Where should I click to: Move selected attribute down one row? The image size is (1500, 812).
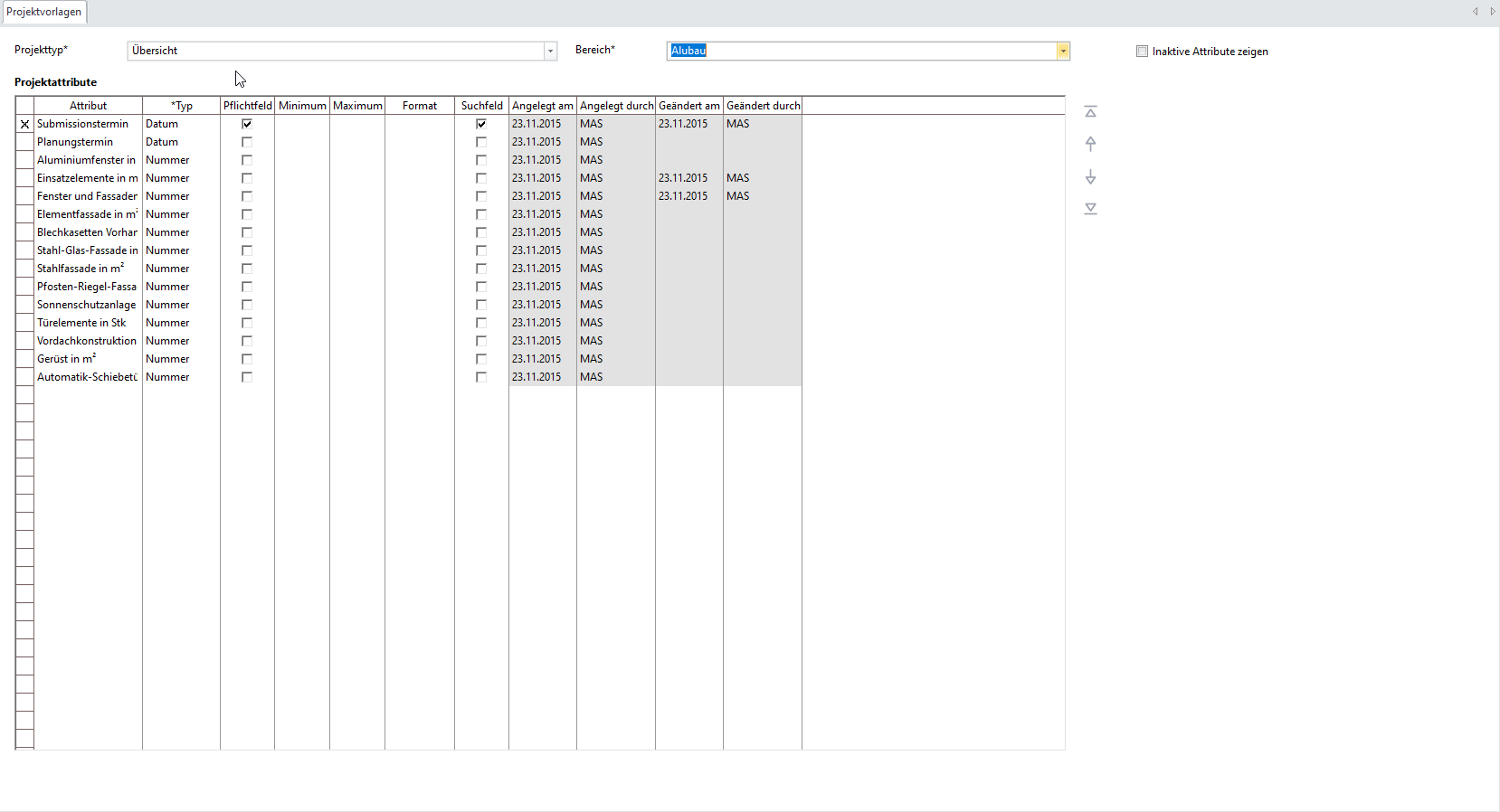(x=1090, y=177)
